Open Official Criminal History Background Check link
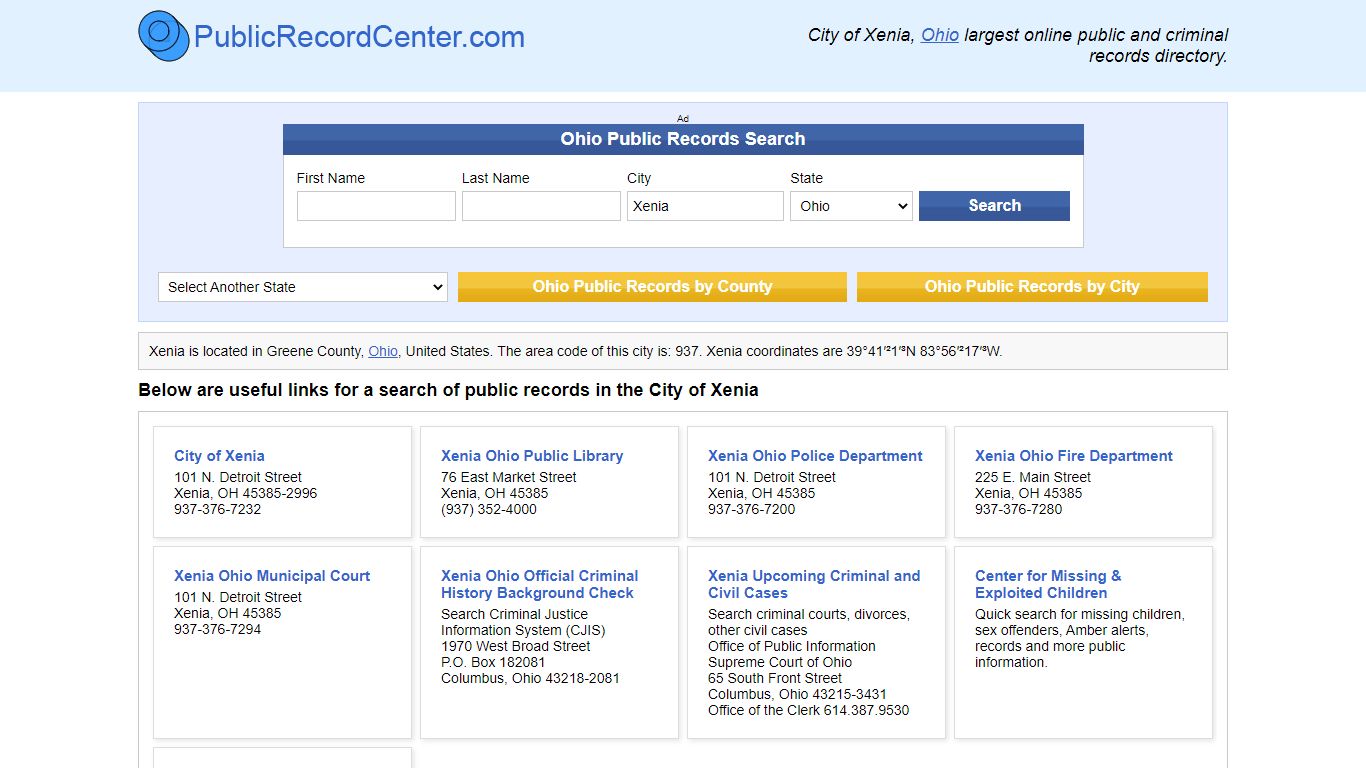 point(539,584)
